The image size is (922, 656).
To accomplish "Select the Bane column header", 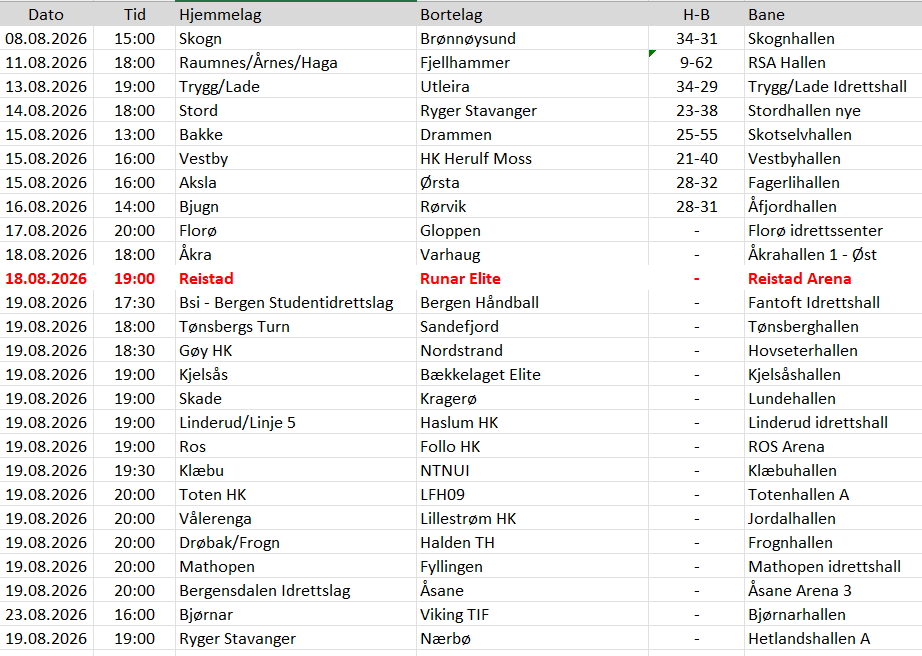I will 833,14.
